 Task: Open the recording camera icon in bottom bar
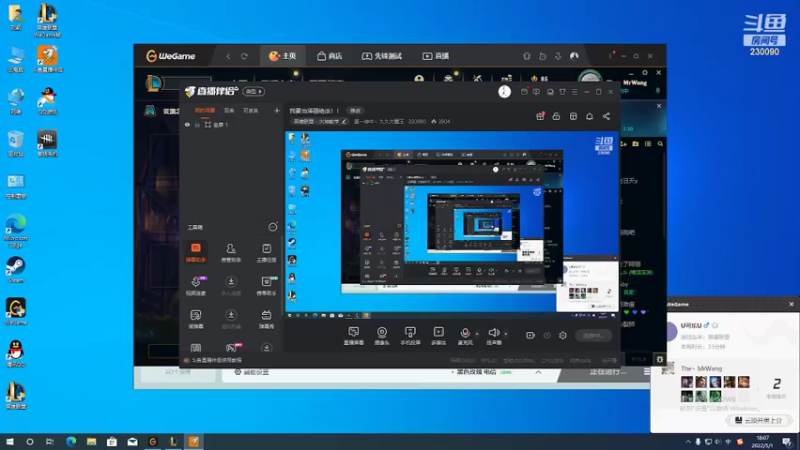coord(530,335)
